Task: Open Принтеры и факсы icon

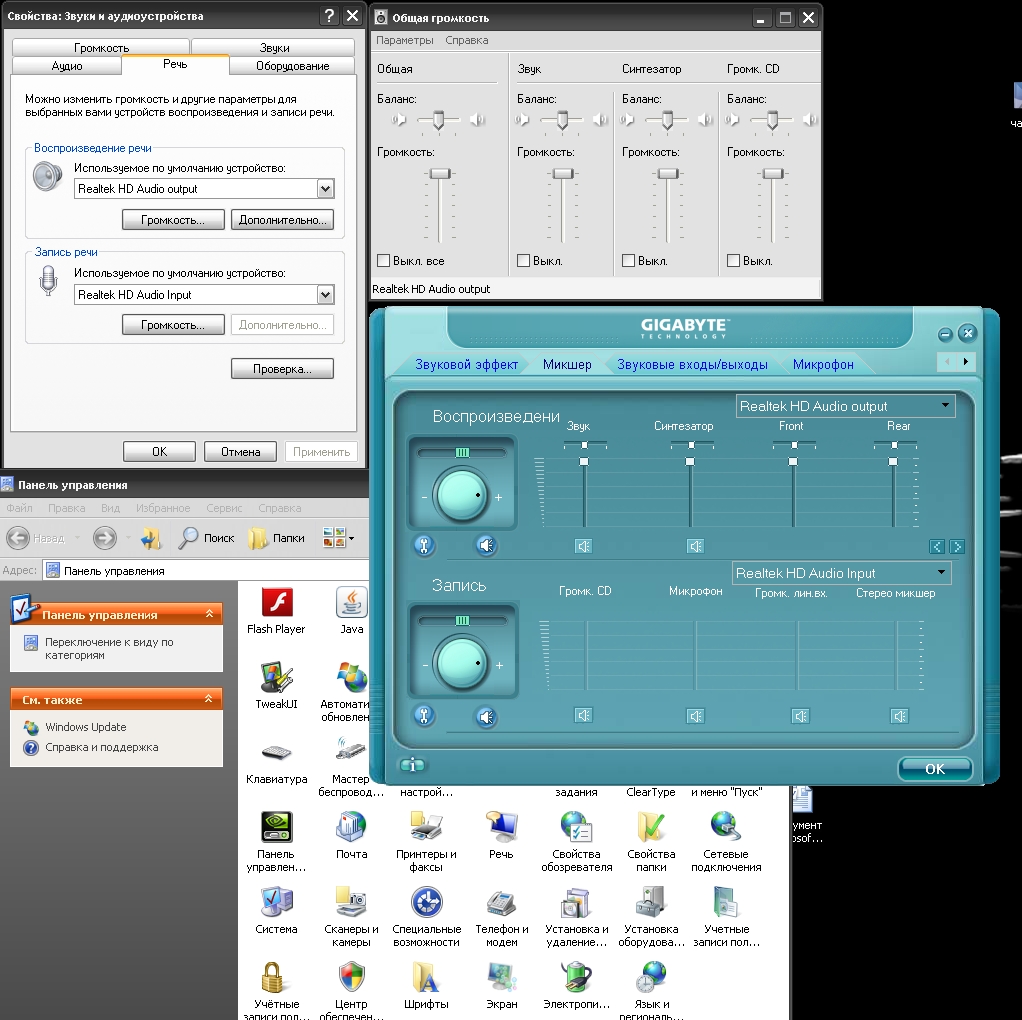Action: (x=426, y=827)
